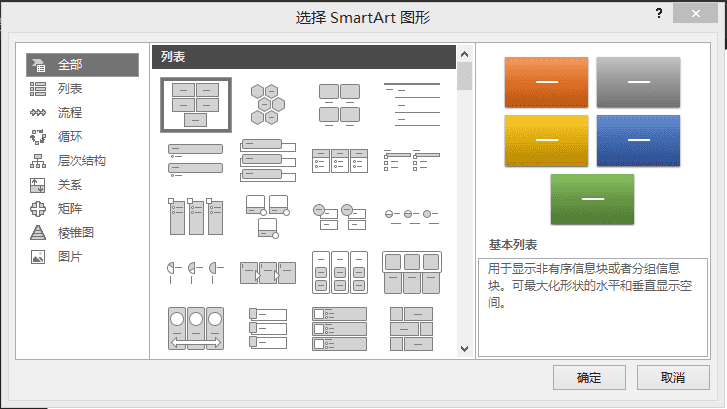Confirm with the 确定 button
The width and height of the screenshot is (727, 409).
click(589, 377)
